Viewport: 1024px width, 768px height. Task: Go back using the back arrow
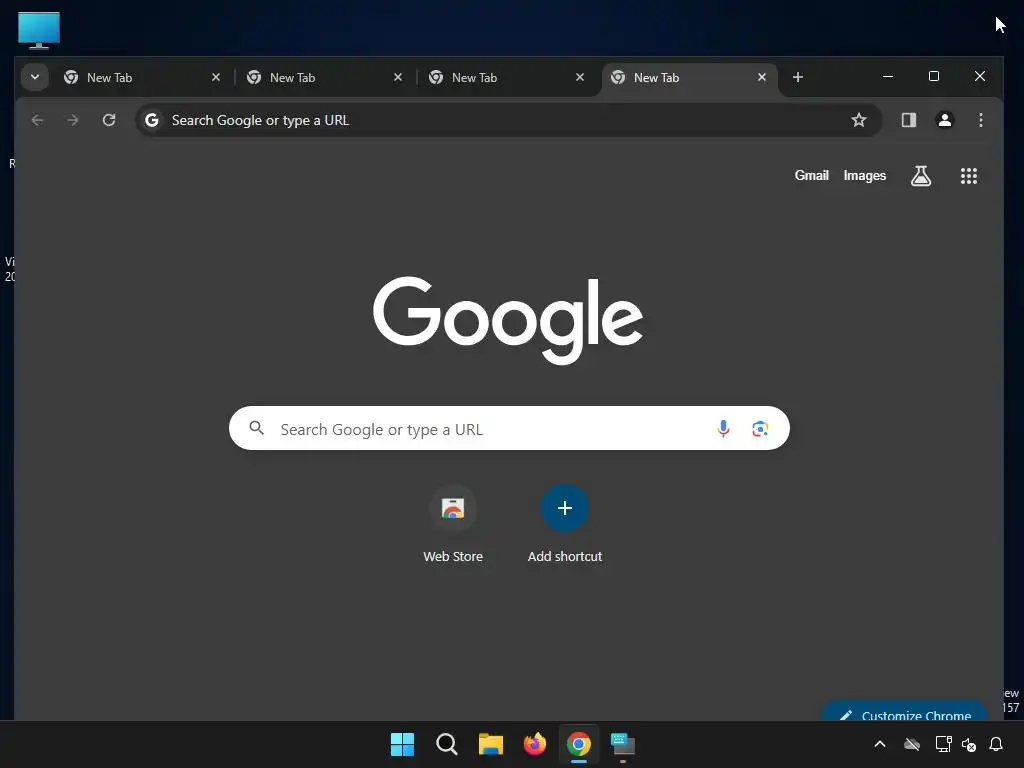coord(37,120)
